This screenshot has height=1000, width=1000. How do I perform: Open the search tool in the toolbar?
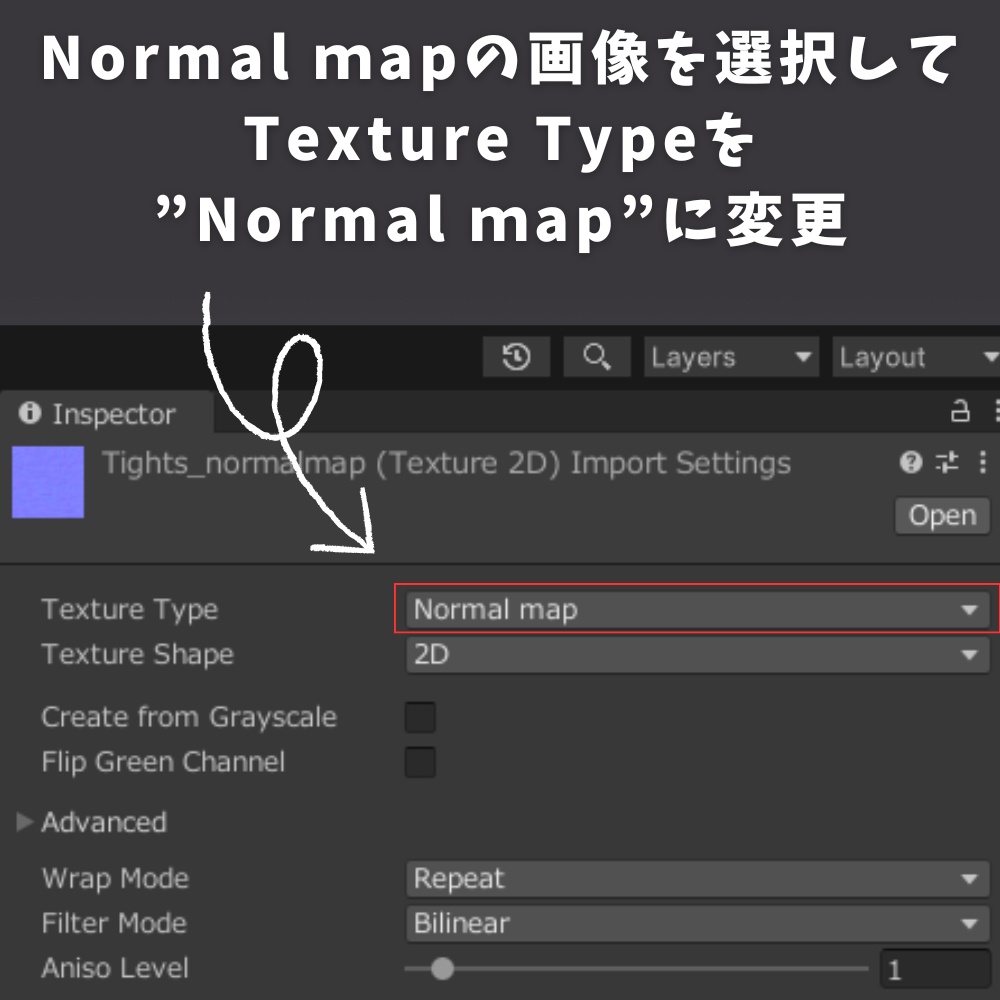pos(597,357)
